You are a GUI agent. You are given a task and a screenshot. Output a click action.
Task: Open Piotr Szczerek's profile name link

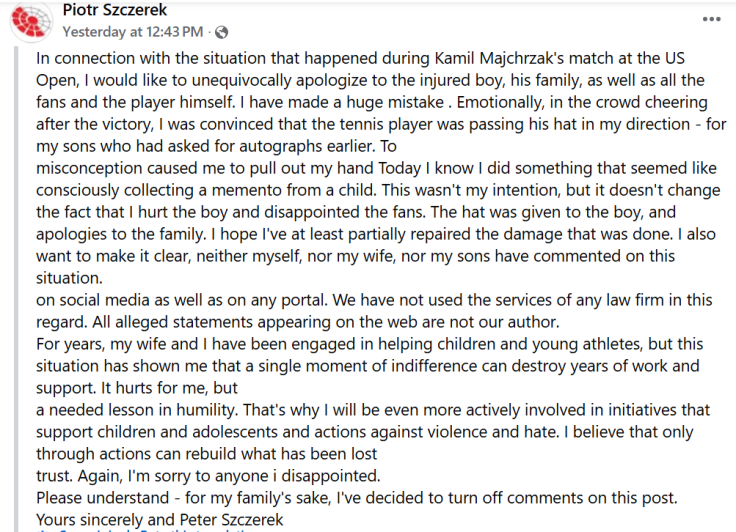click(115, 9)
